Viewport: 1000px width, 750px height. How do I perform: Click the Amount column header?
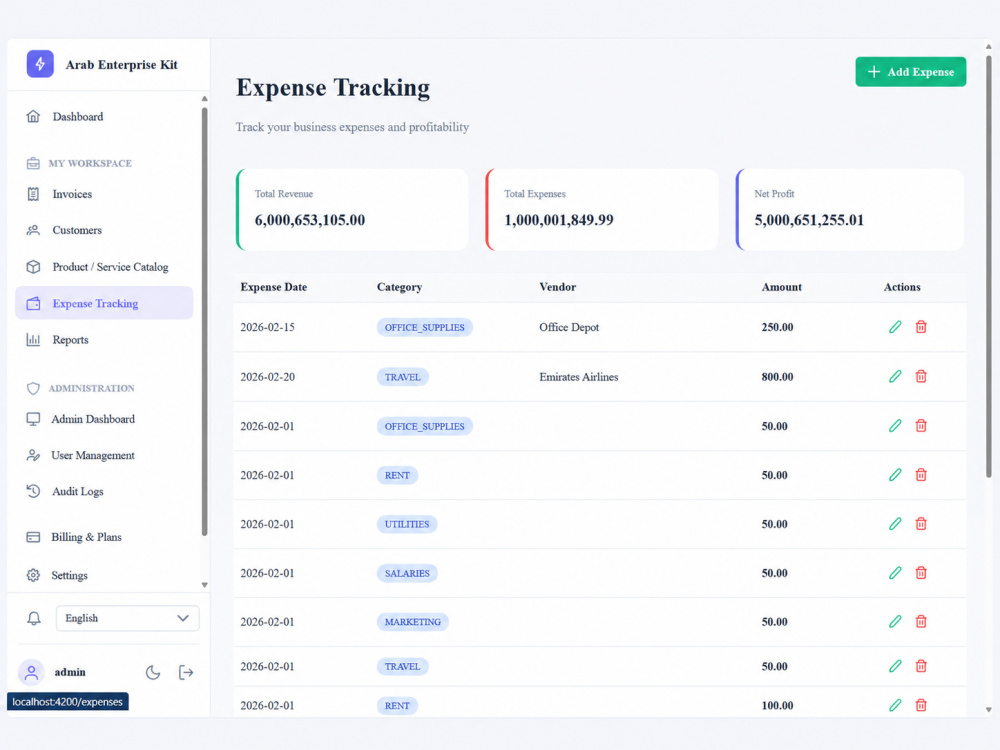point(781,287)
